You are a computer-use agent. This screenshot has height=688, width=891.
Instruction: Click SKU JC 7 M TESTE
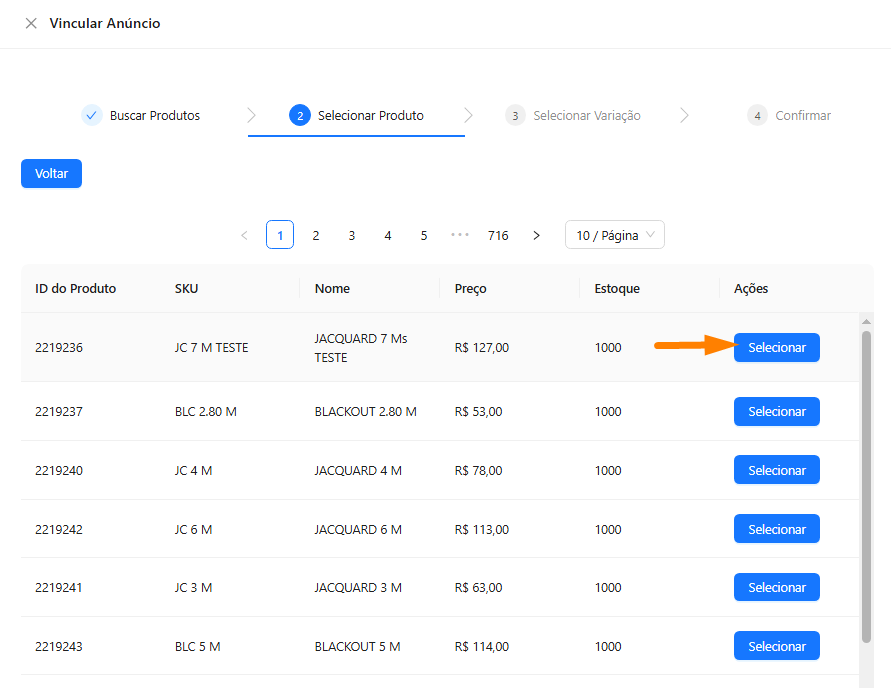(x=211, y=348)
